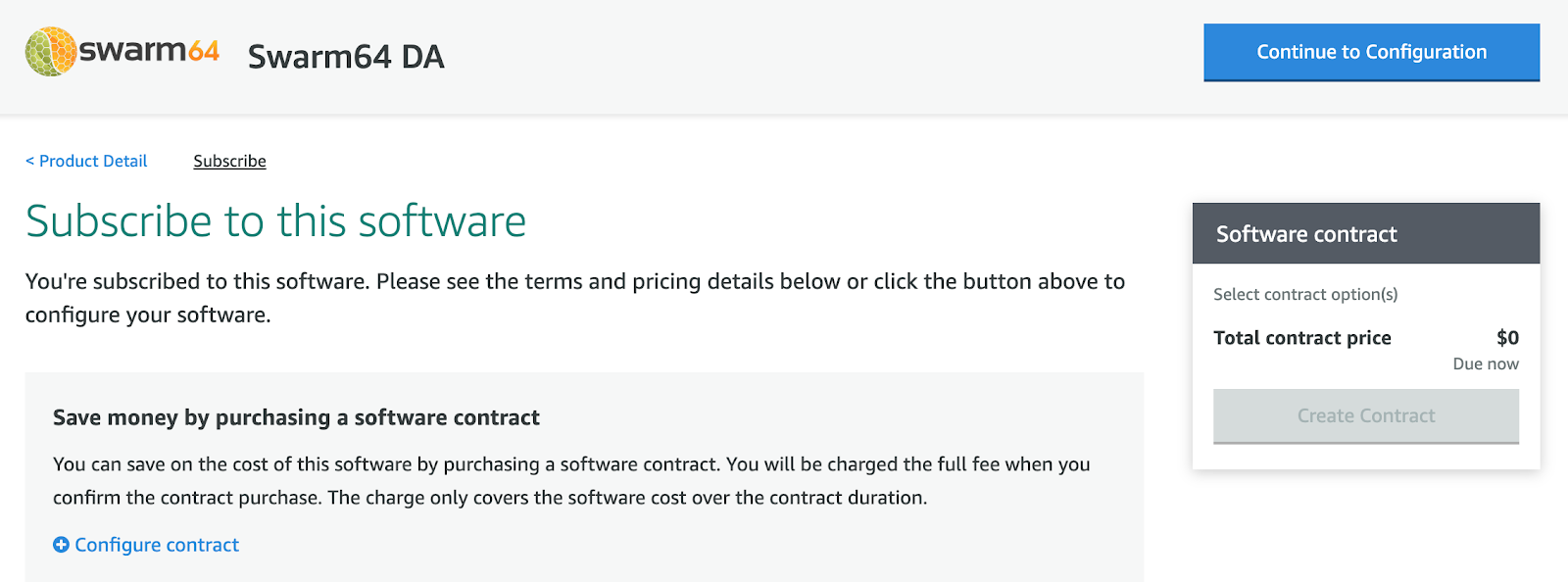Click the You're subscribed to this software sentence
Screen dimensions: 1568x582
coord(574,282)
